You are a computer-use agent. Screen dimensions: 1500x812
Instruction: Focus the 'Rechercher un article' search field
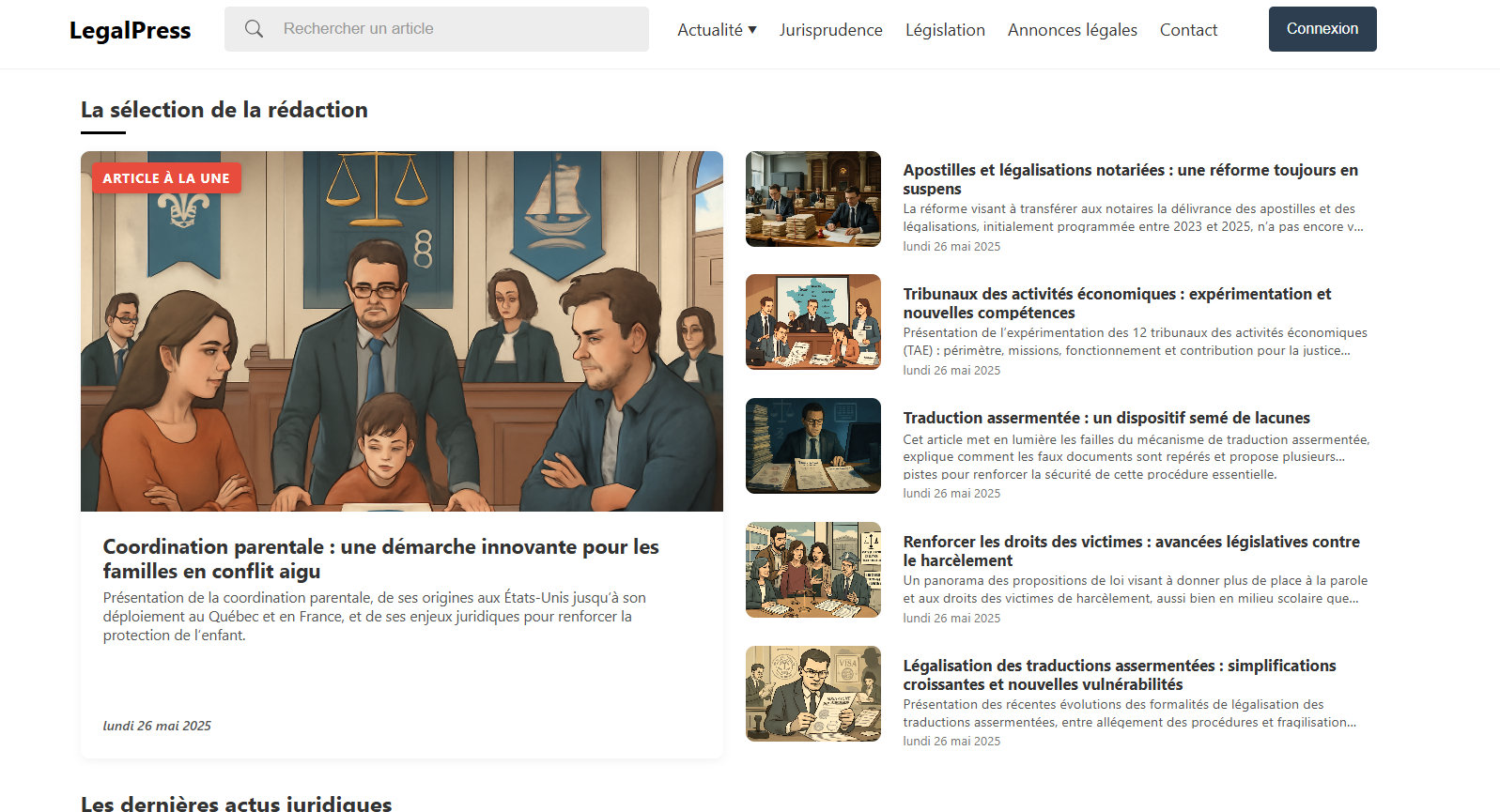tap(437, 29)
